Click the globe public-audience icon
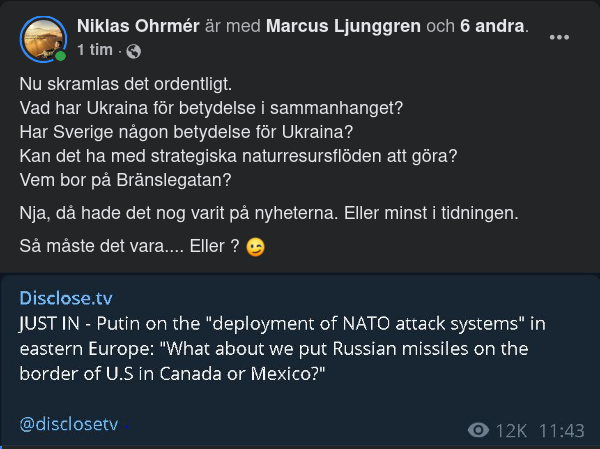 [x=135, y=50]
